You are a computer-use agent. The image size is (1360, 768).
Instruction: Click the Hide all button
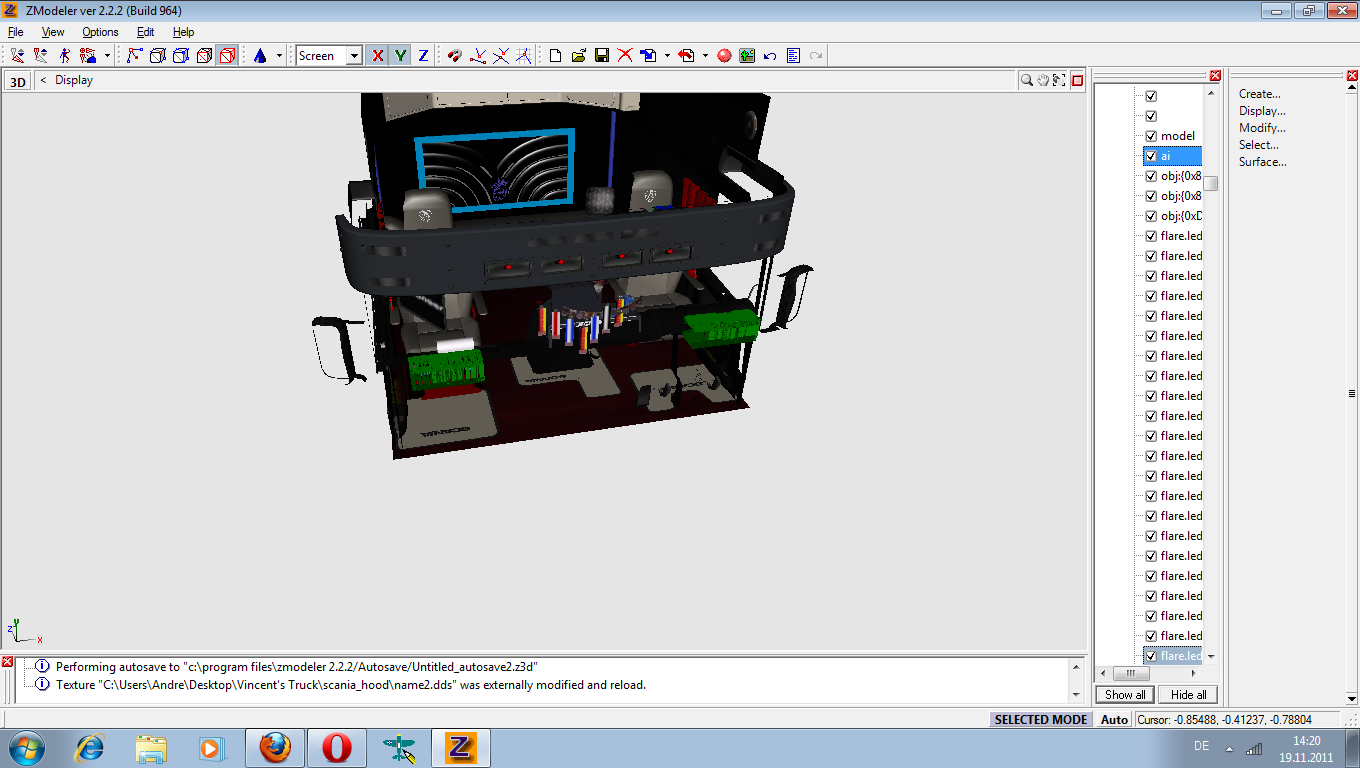point(1188,695)
